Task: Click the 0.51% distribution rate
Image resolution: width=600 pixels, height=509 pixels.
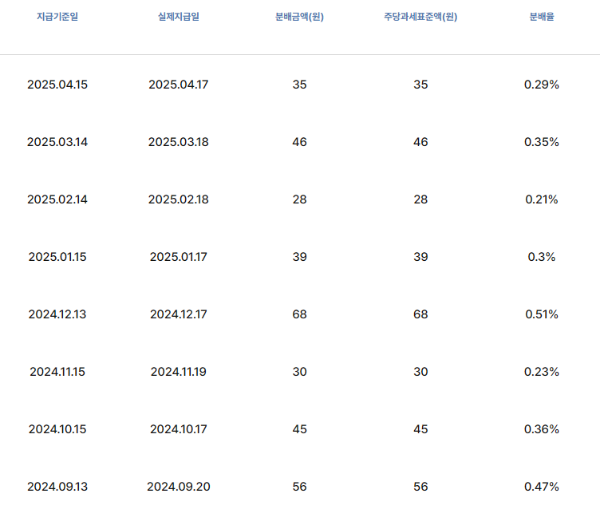Action: coord(542,314)
